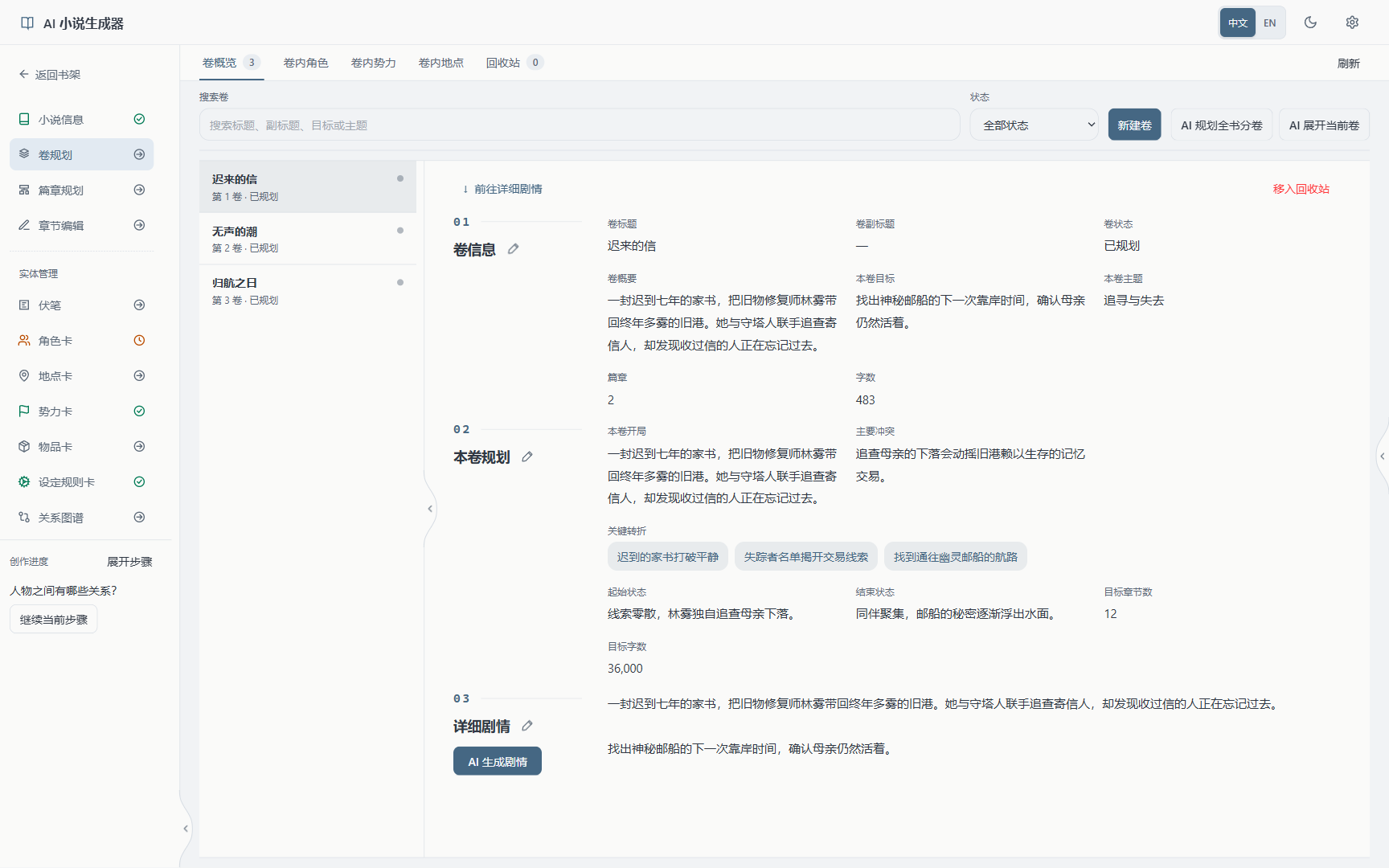Focus the 搜索卷 search input
The image size is (1389, 868).
point(580,125)
